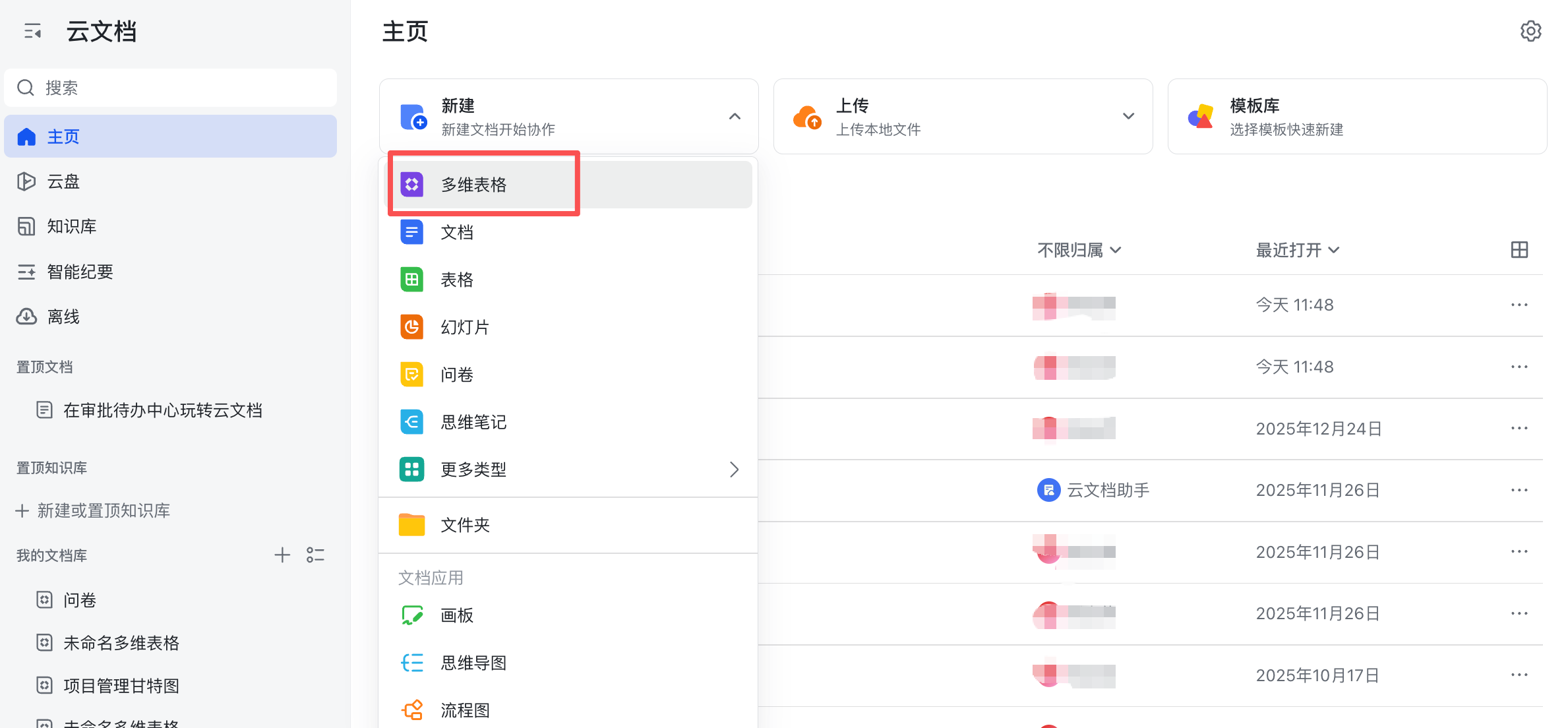Expand the 上传 dropdown chevron
The height and width of the screenshot is (728, 1568).
[x=1128, y=117]
